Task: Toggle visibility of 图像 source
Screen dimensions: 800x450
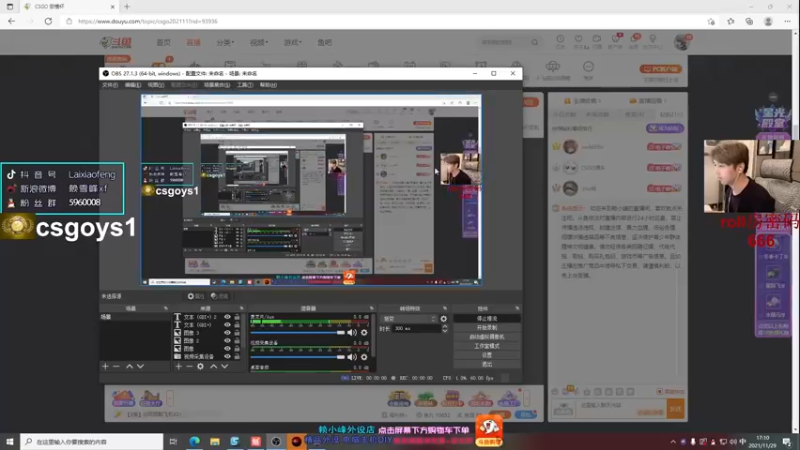Action: (x=227, y=348)
